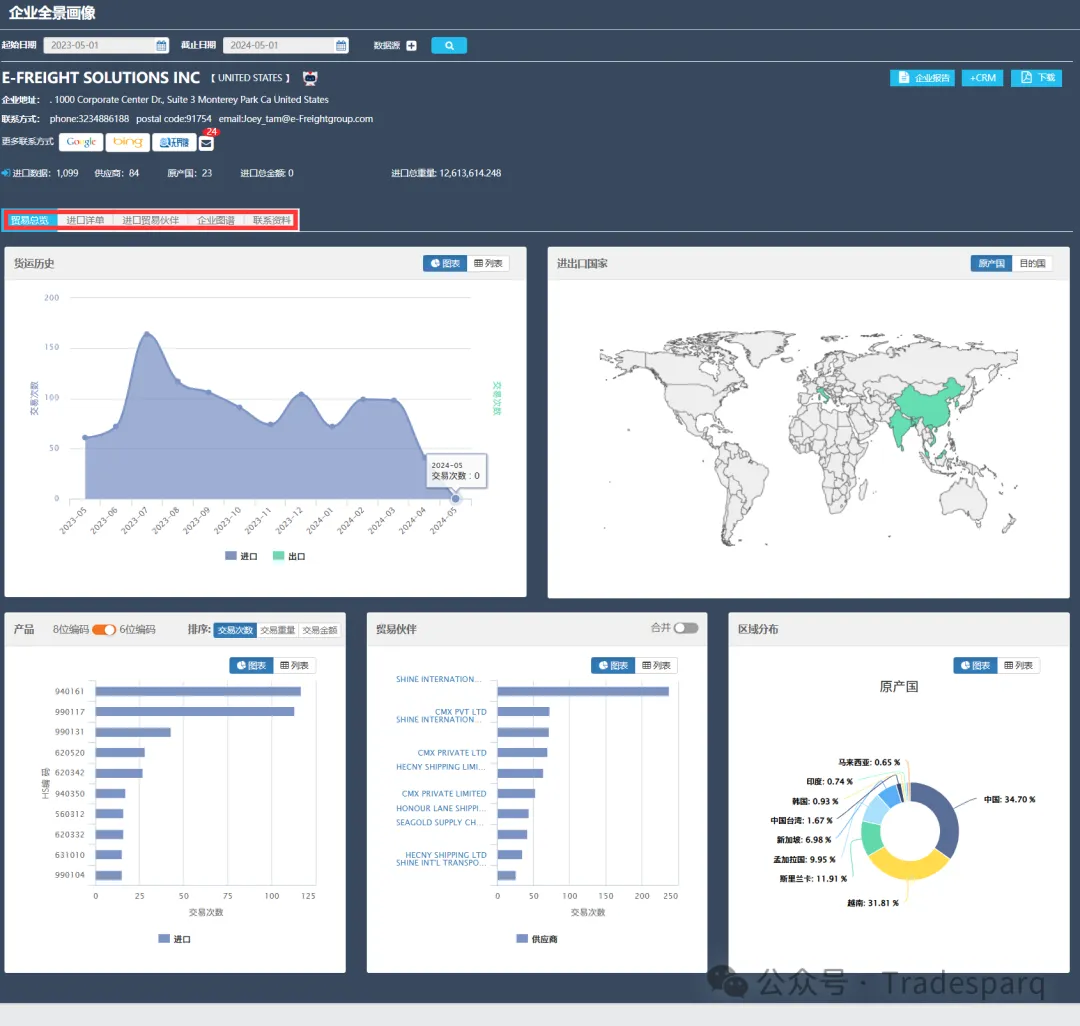Image resolution: width=1080 pixels, height=1026 pixels.
Task: Click the 990131 HS code label
Action: tap(70, 732)
